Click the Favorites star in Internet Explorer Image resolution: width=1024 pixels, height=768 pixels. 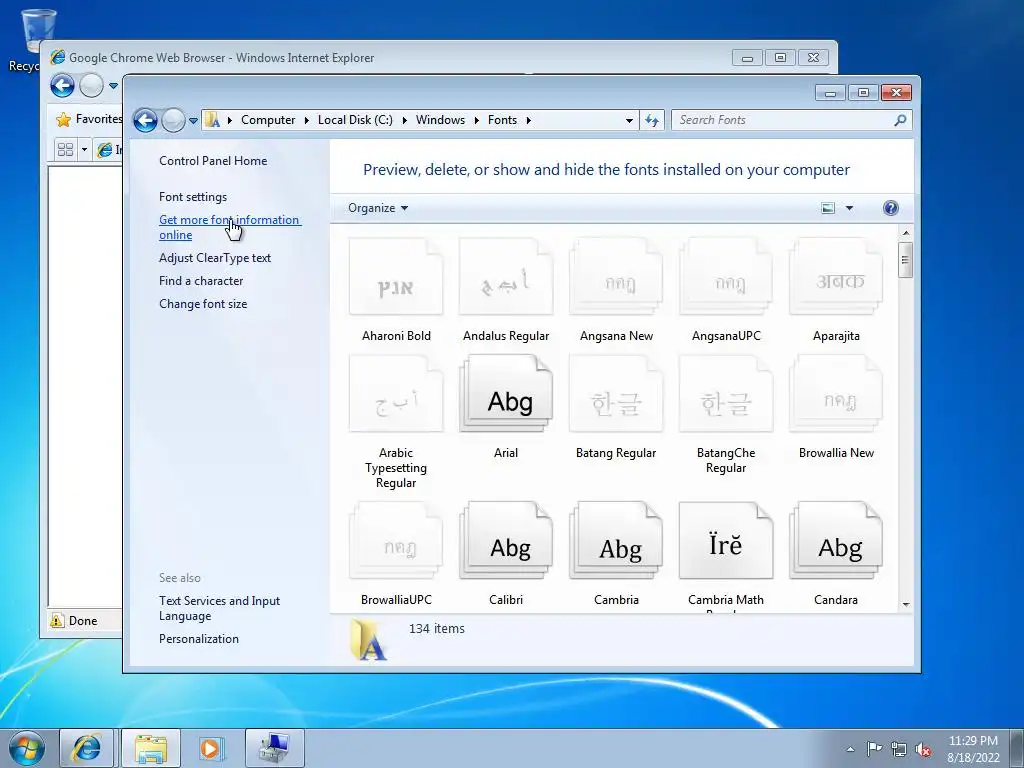63,120
